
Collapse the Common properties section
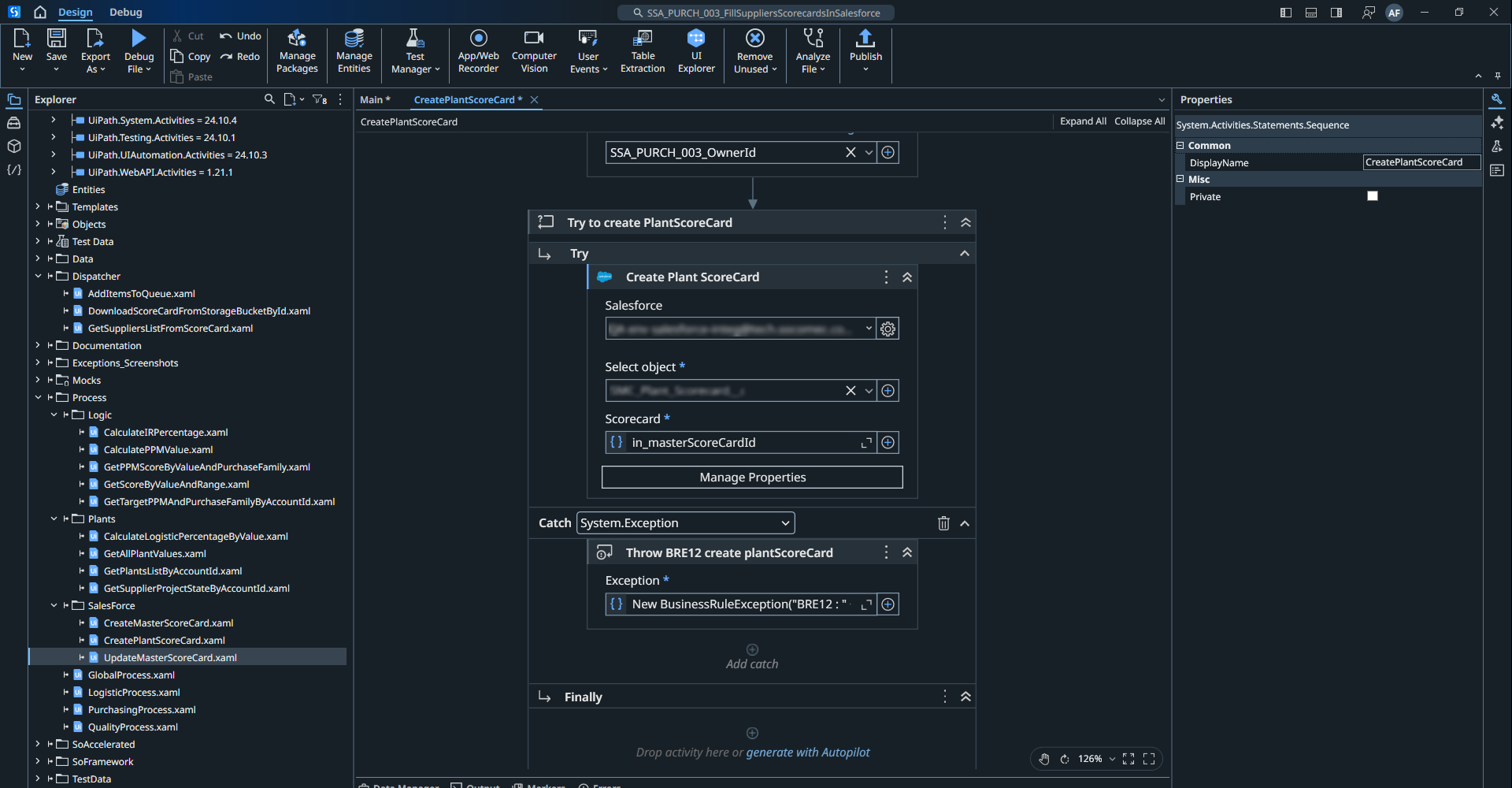click(1180, 146)
